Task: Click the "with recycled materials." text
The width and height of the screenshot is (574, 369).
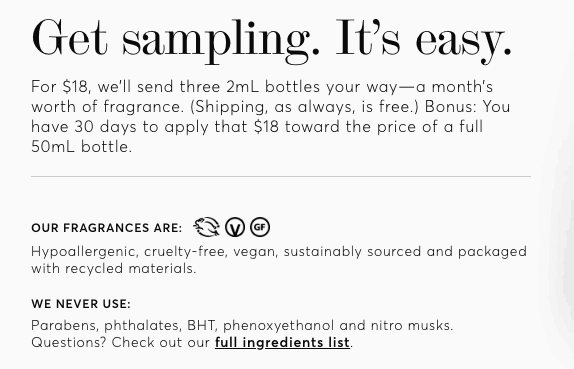Action: click(114, 269)
